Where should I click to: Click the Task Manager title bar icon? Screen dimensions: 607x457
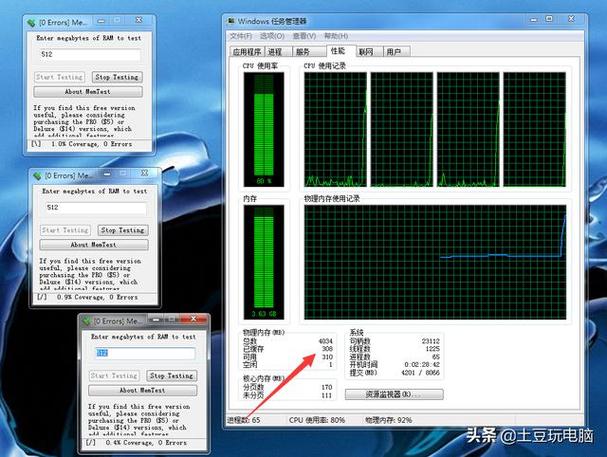231,21
